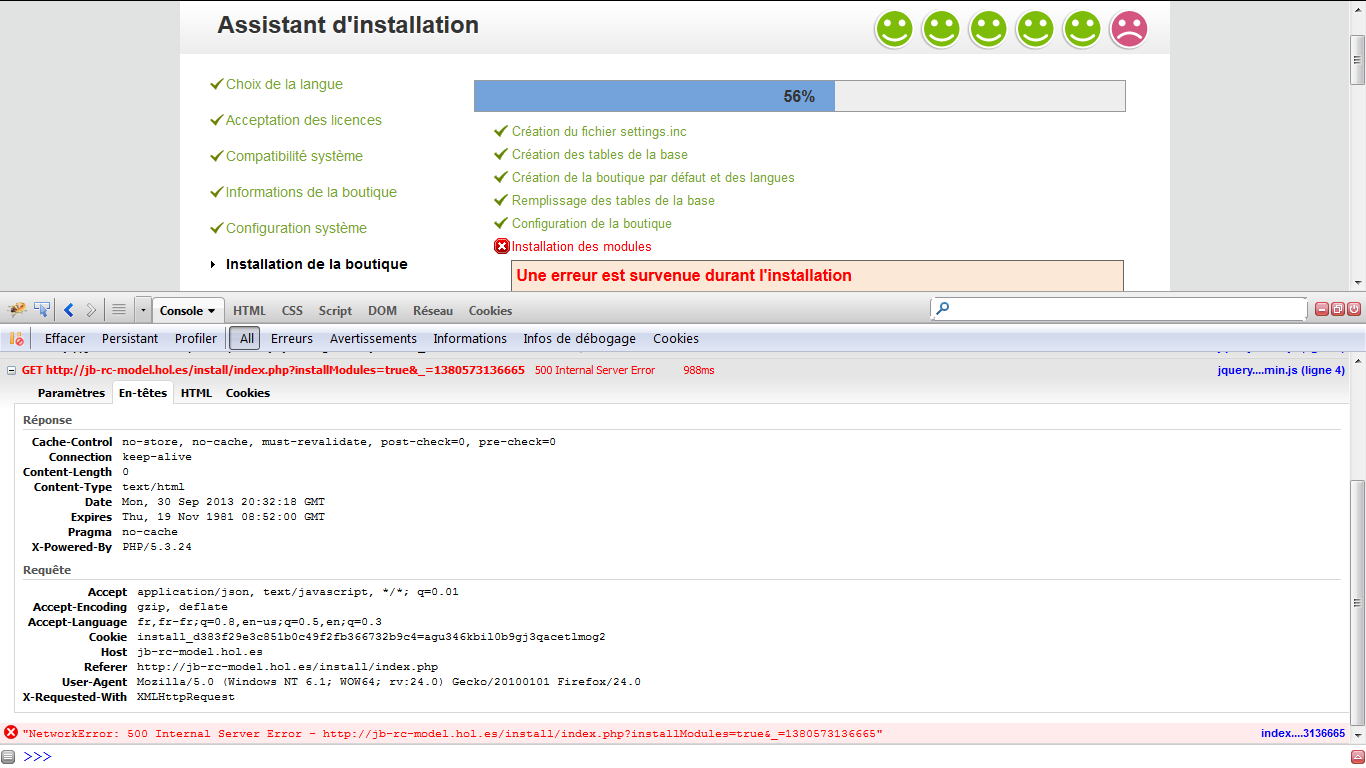The image size is (1366, 768).
Task: Filter console by Erreurs
Action: 292,339
